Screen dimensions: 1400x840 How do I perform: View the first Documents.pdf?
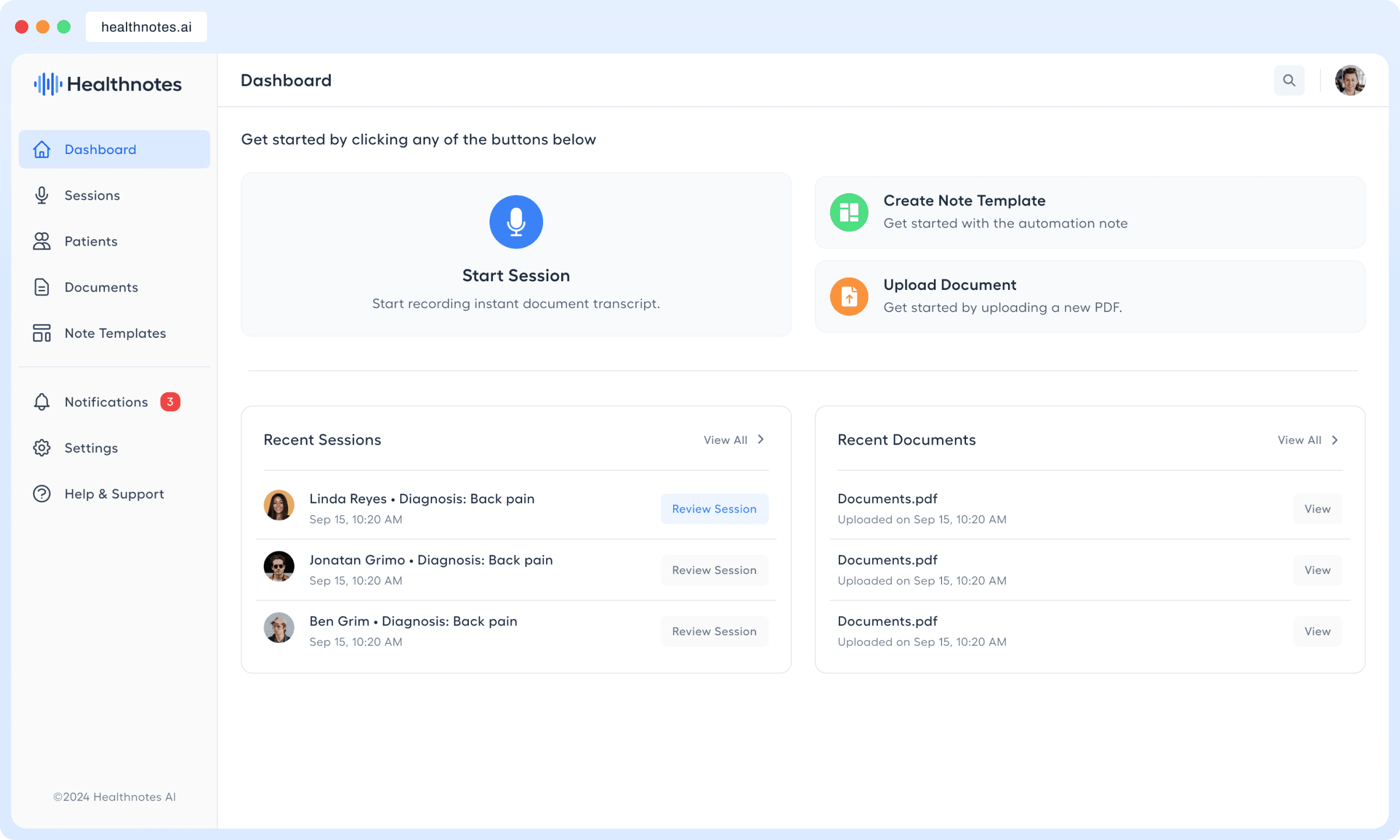point(1317,509)
